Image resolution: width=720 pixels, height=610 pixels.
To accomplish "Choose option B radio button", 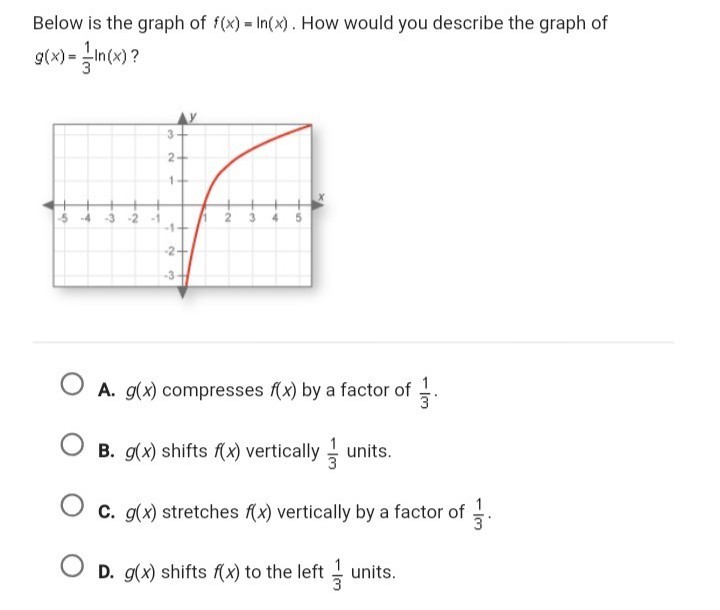I will (x=72, y=445).
